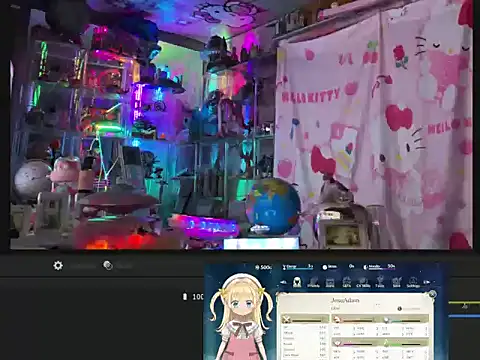Click the overlapping circles icon beside the gear
Viewport: 480px width, 360px height.
(x=108, y=265)
